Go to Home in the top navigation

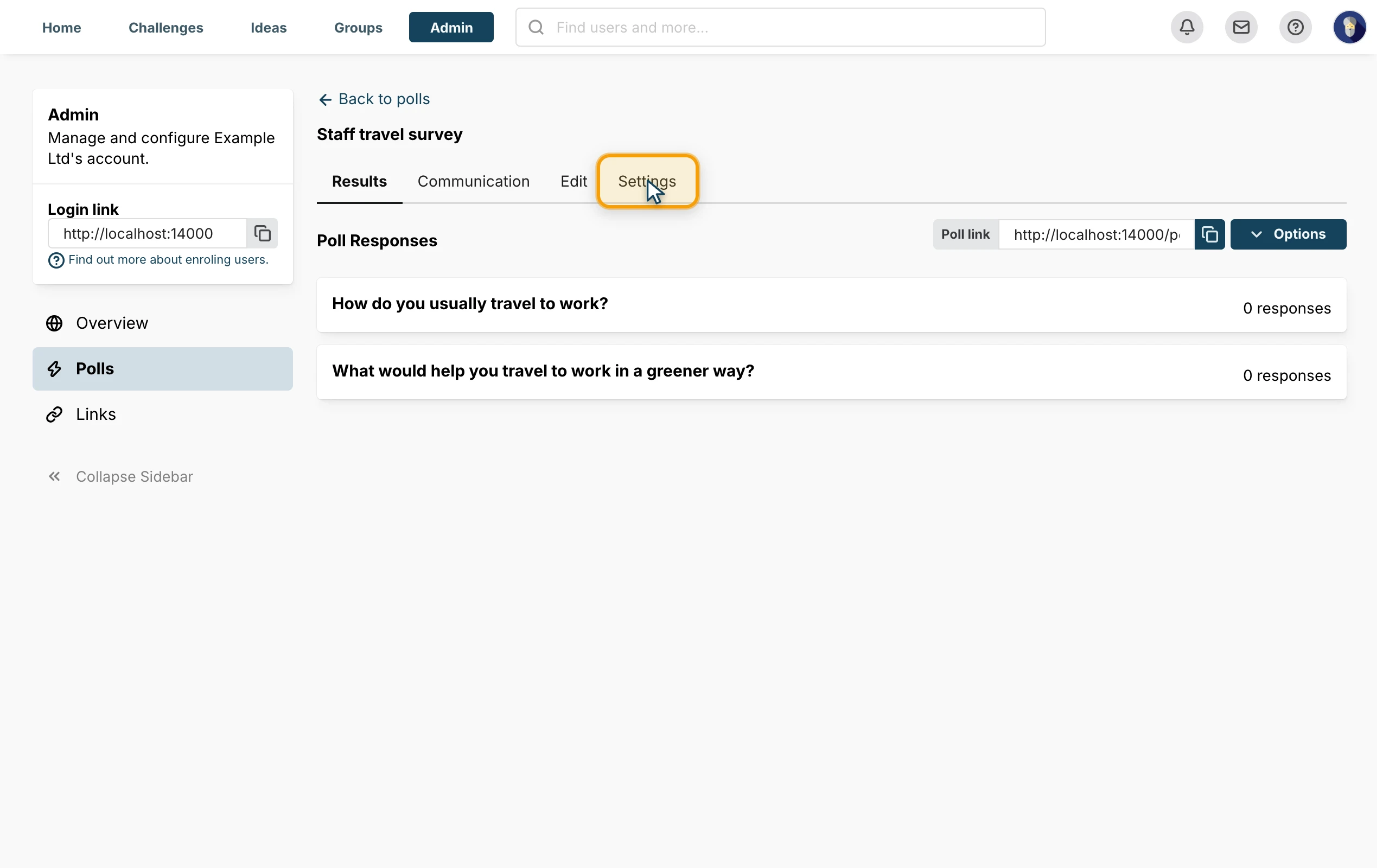tap(61, 28)
